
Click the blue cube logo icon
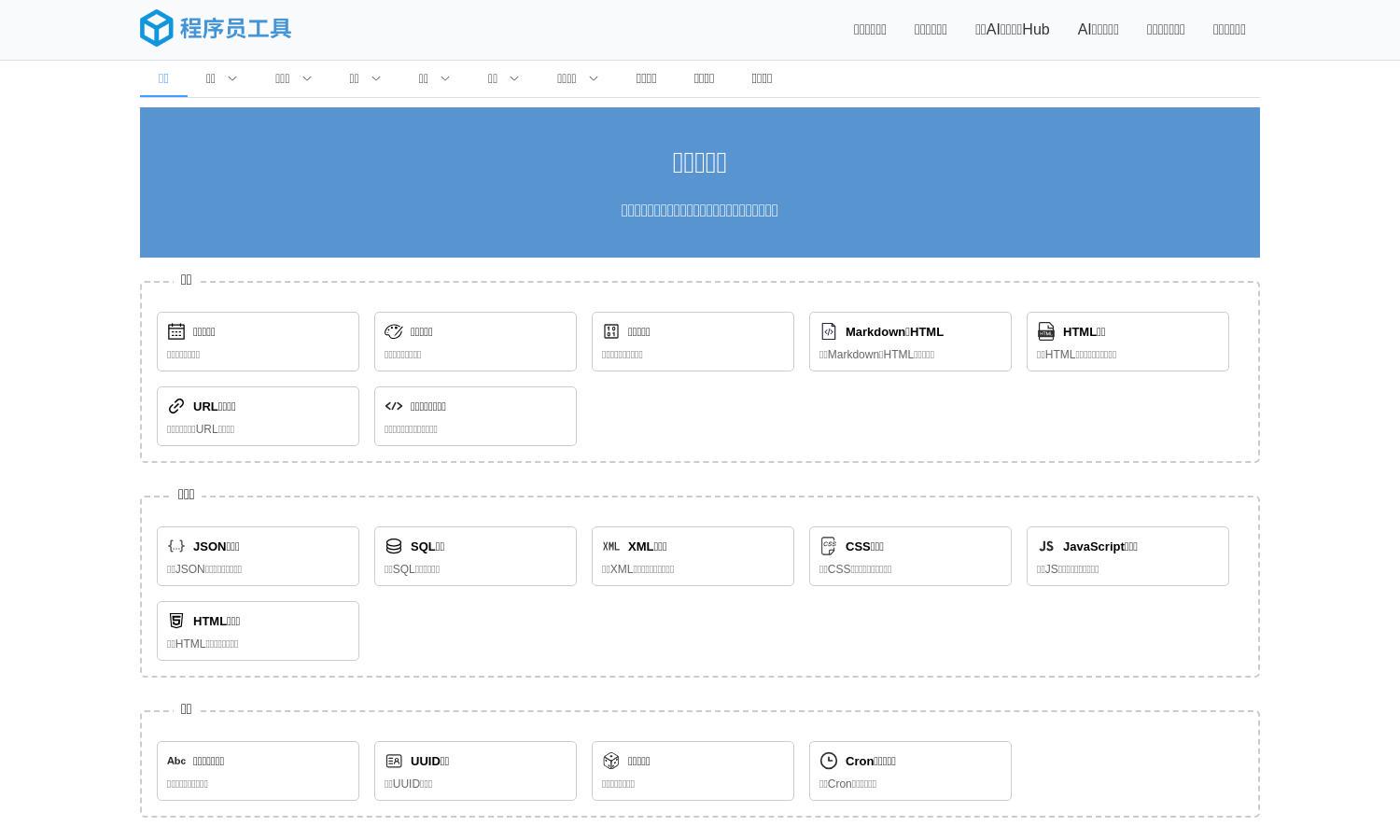(157, 28)
